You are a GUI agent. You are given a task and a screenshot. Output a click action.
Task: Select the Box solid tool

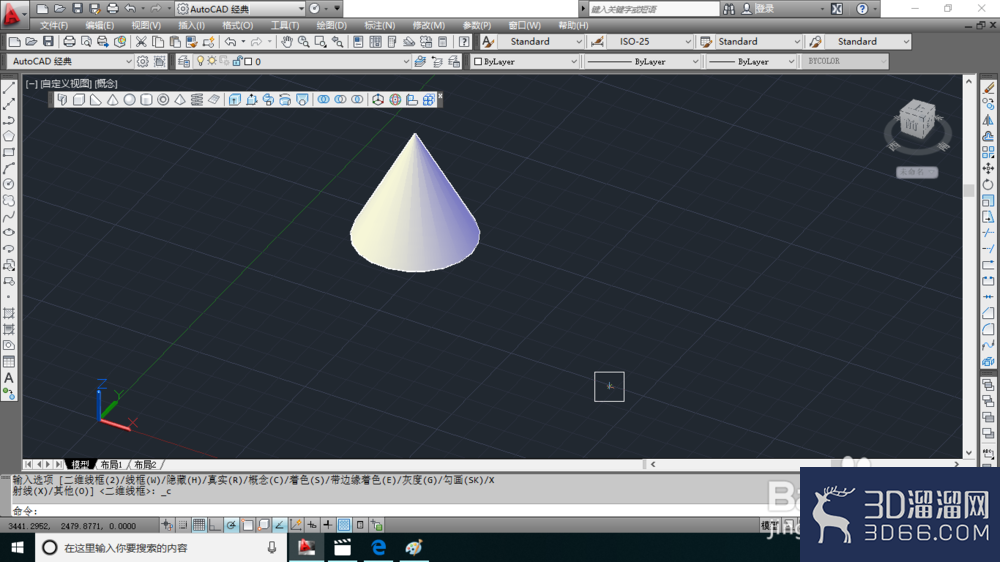(79, 100)
